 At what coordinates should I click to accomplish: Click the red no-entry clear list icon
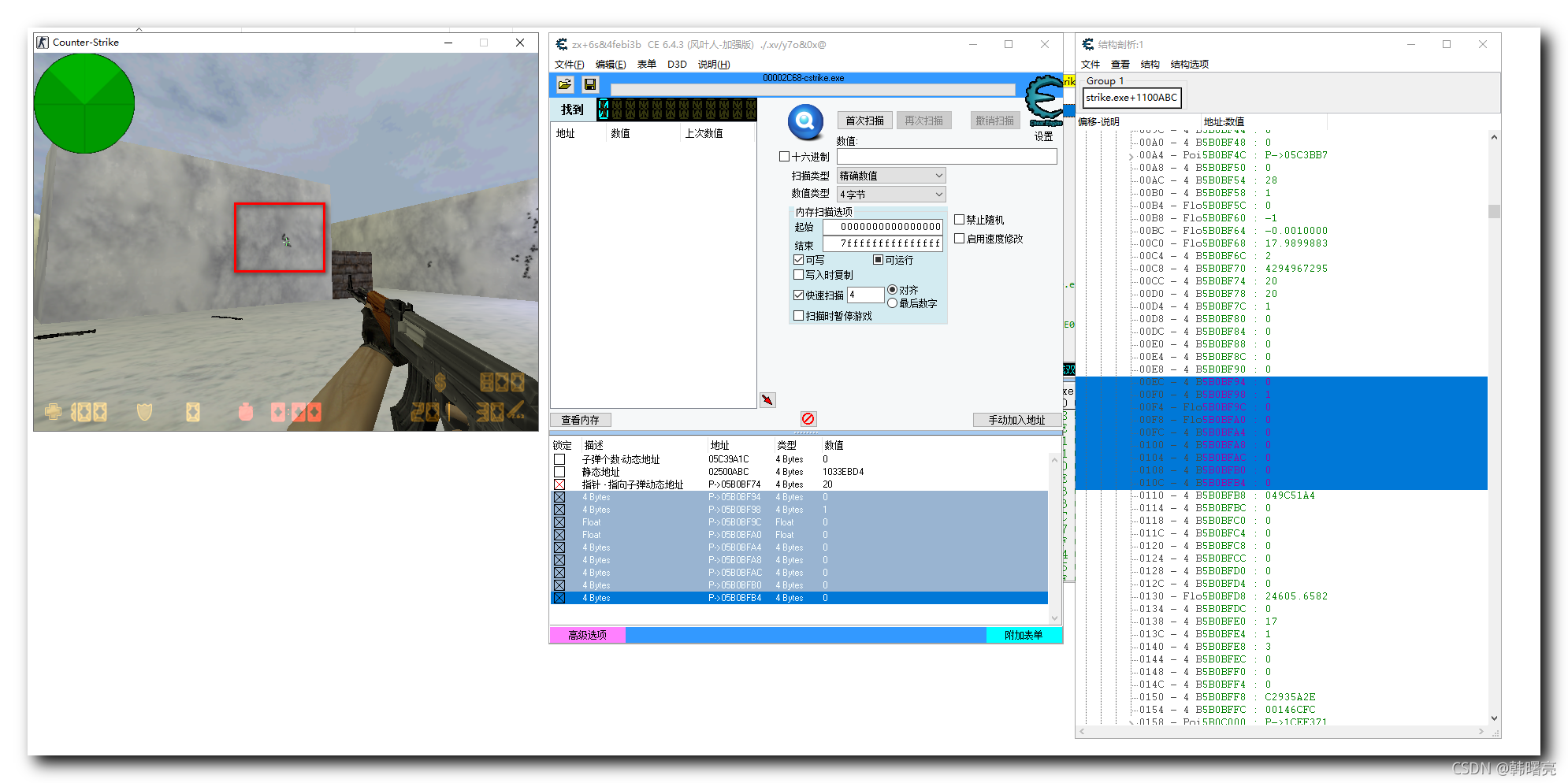click(808, 419)
